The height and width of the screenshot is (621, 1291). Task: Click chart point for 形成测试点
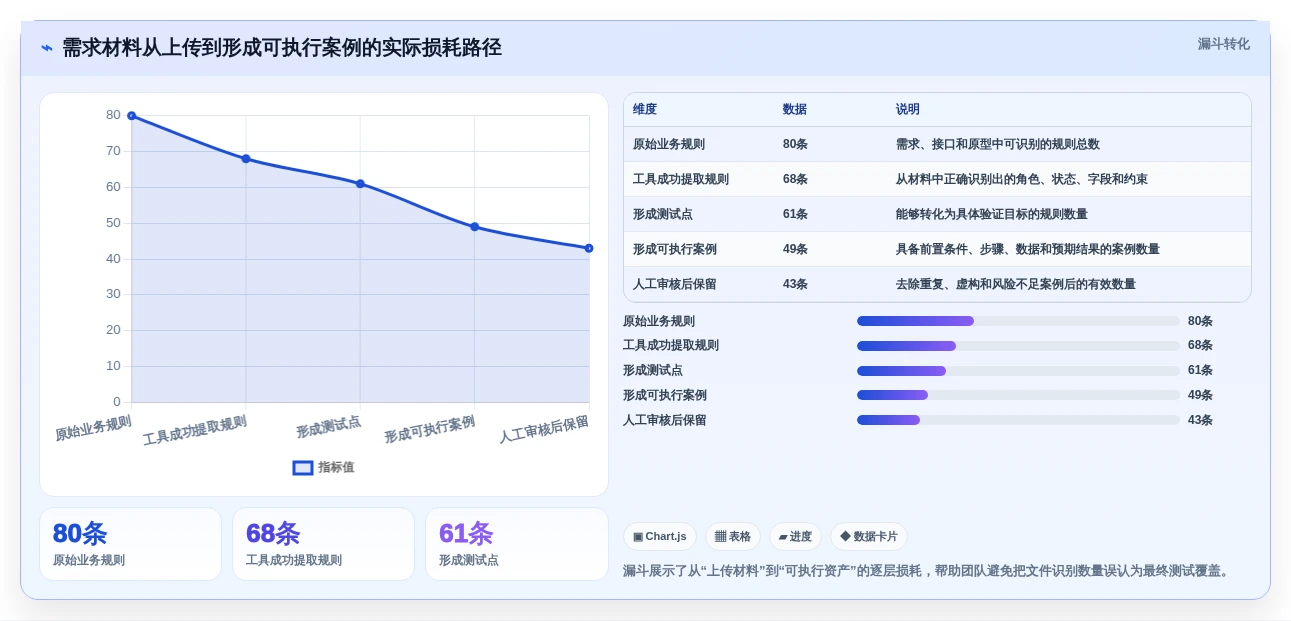tap(360, 184)
